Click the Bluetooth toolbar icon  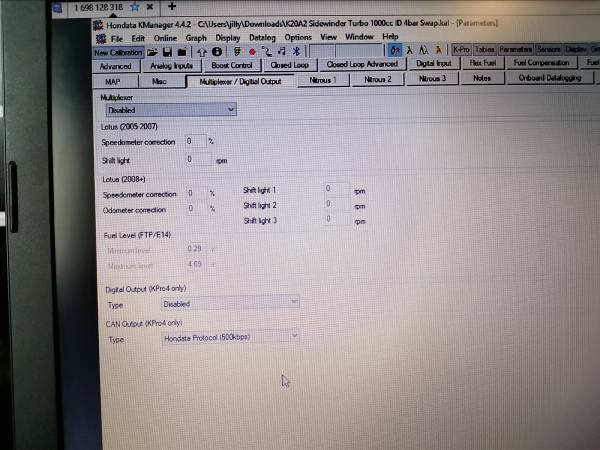[295, 51]
